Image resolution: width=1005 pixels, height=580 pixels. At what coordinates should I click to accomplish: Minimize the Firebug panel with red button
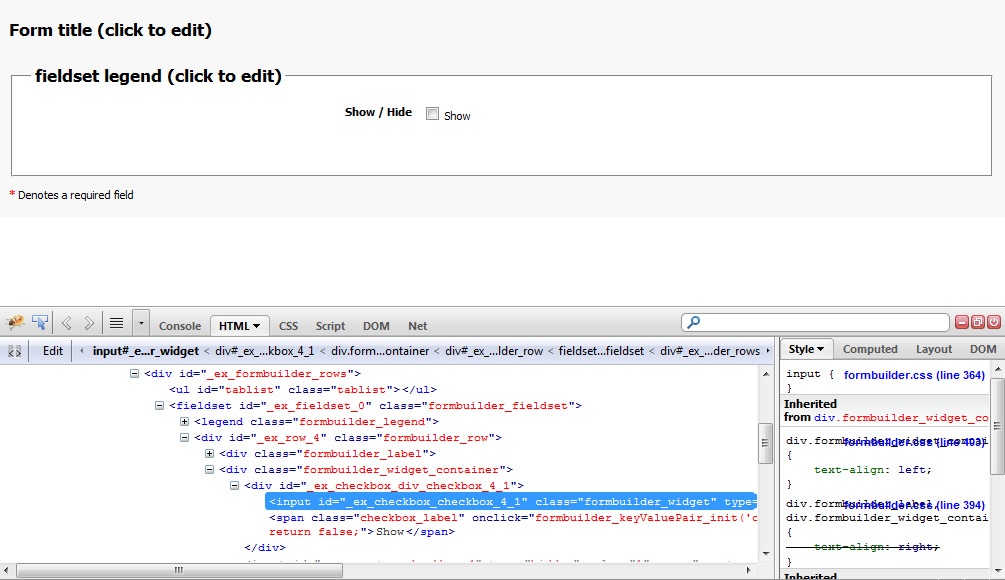coord(963,322)
